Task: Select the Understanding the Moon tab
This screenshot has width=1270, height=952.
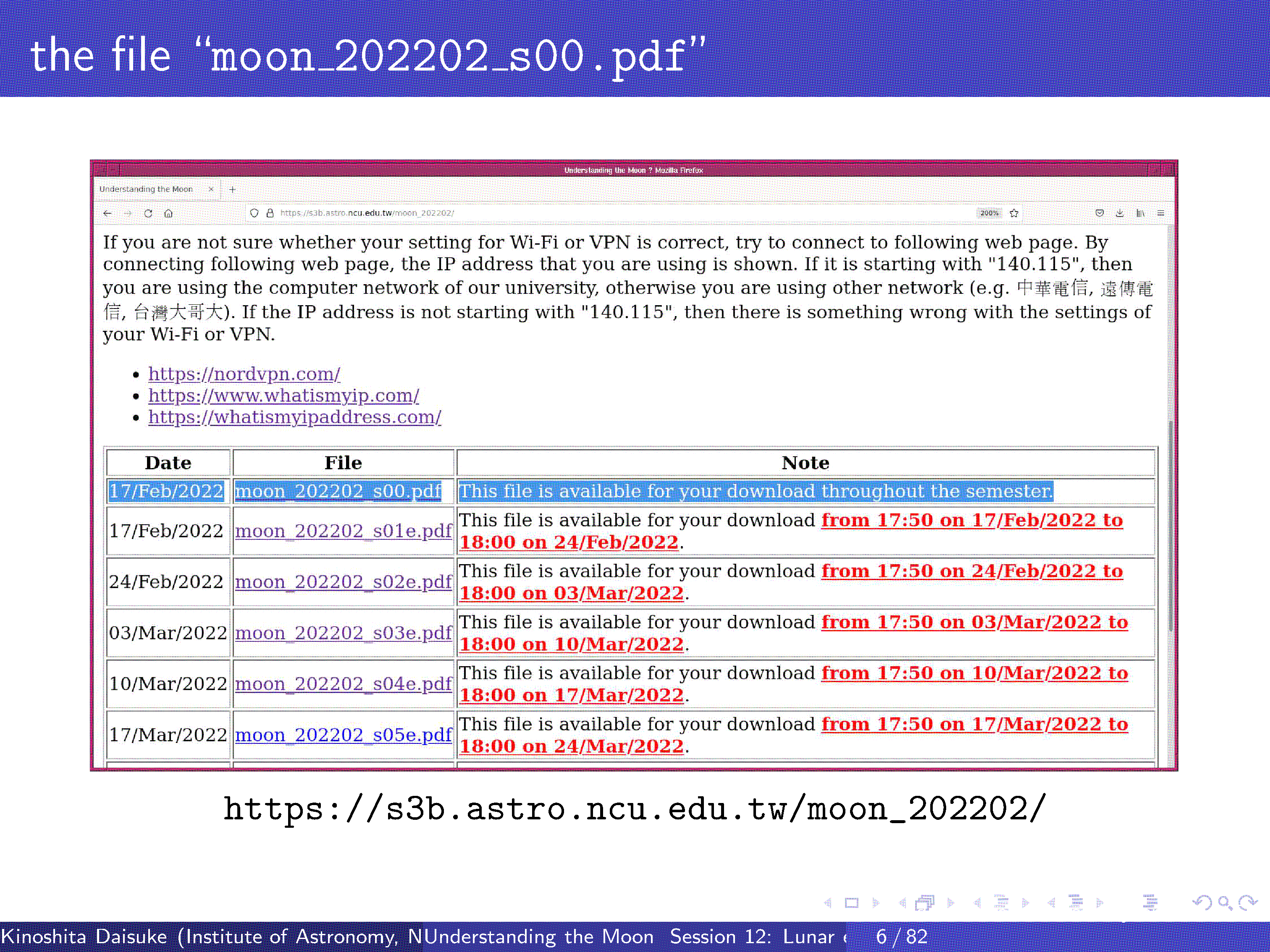Action: 147,189
